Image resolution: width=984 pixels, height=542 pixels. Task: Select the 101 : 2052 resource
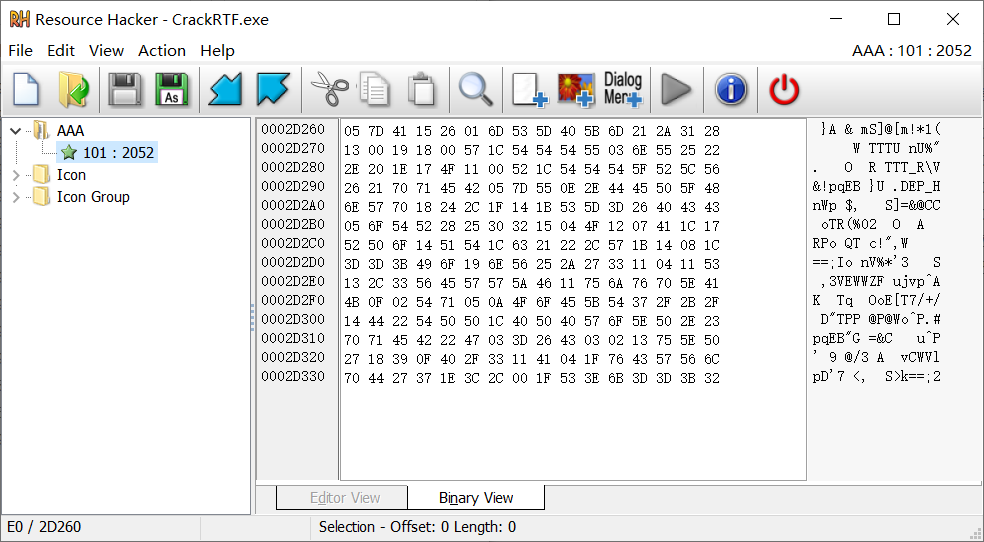point(119,152)
